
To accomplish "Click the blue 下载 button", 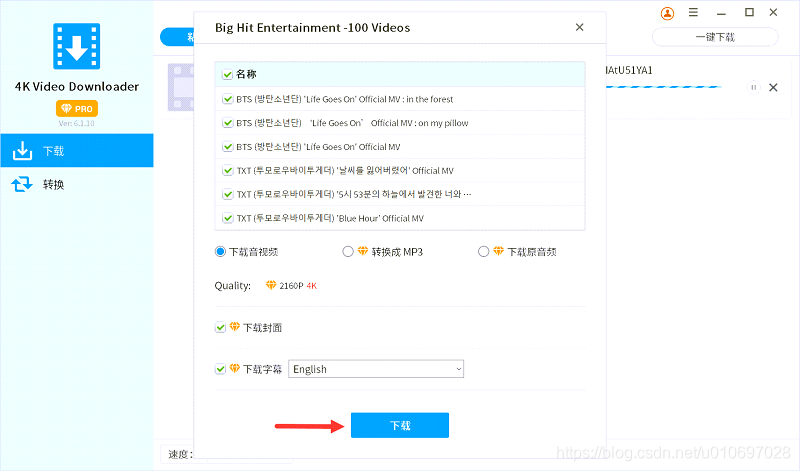I will coord(400,425).
